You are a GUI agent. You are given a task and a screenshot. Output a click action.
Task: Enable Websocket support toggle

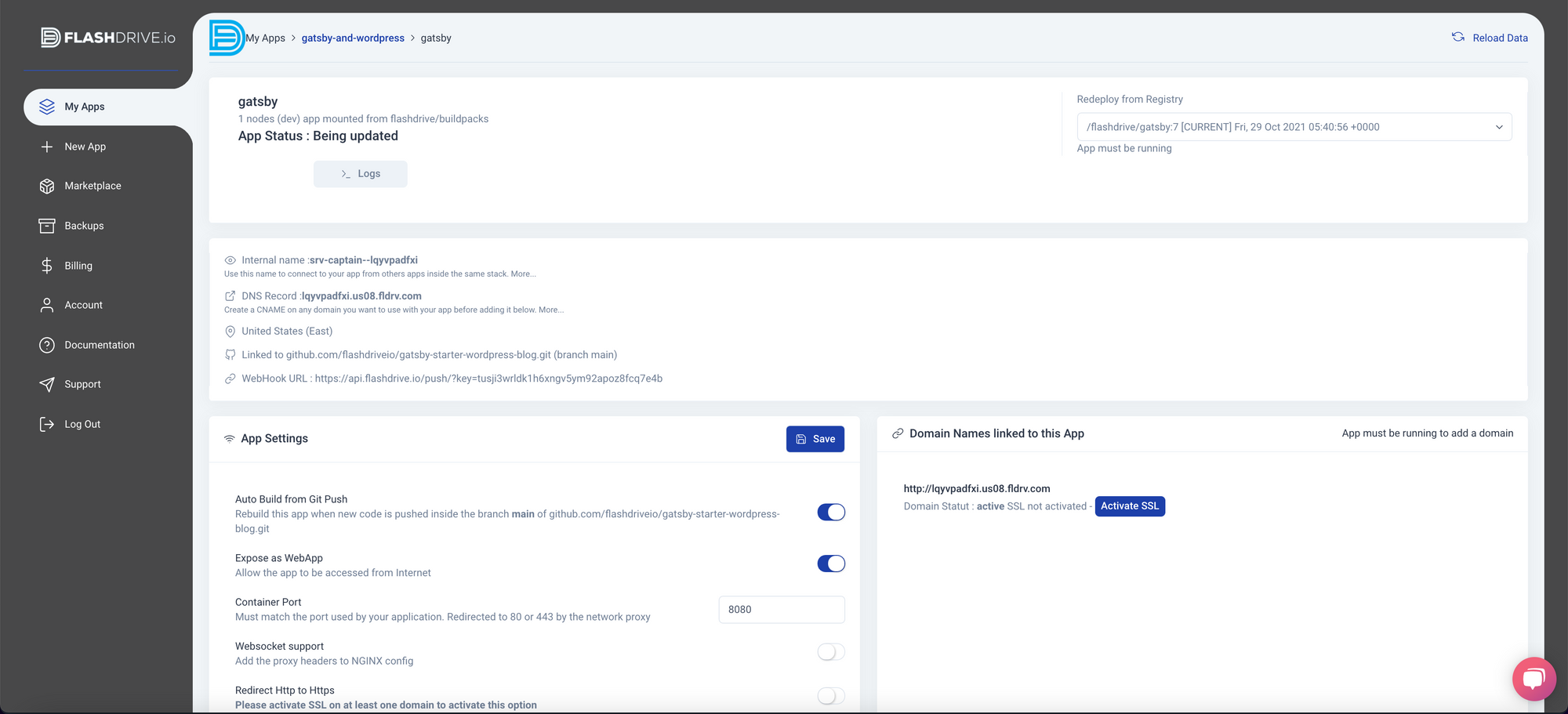point(831,652)
